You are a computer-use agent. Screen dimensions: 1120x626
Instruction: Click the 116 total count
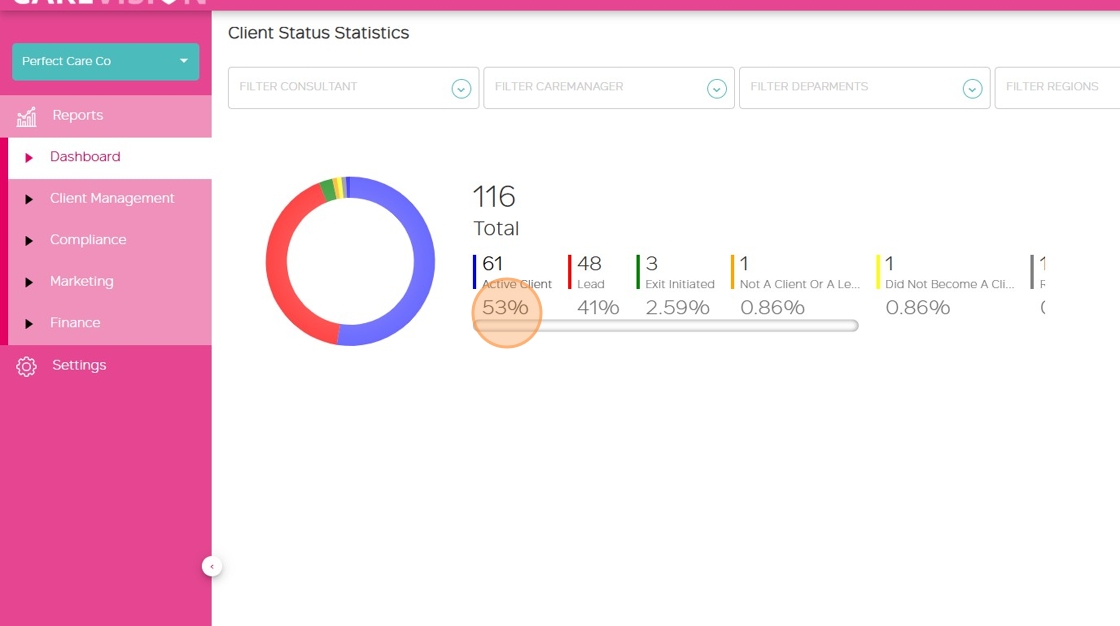(x=494, y=197)
